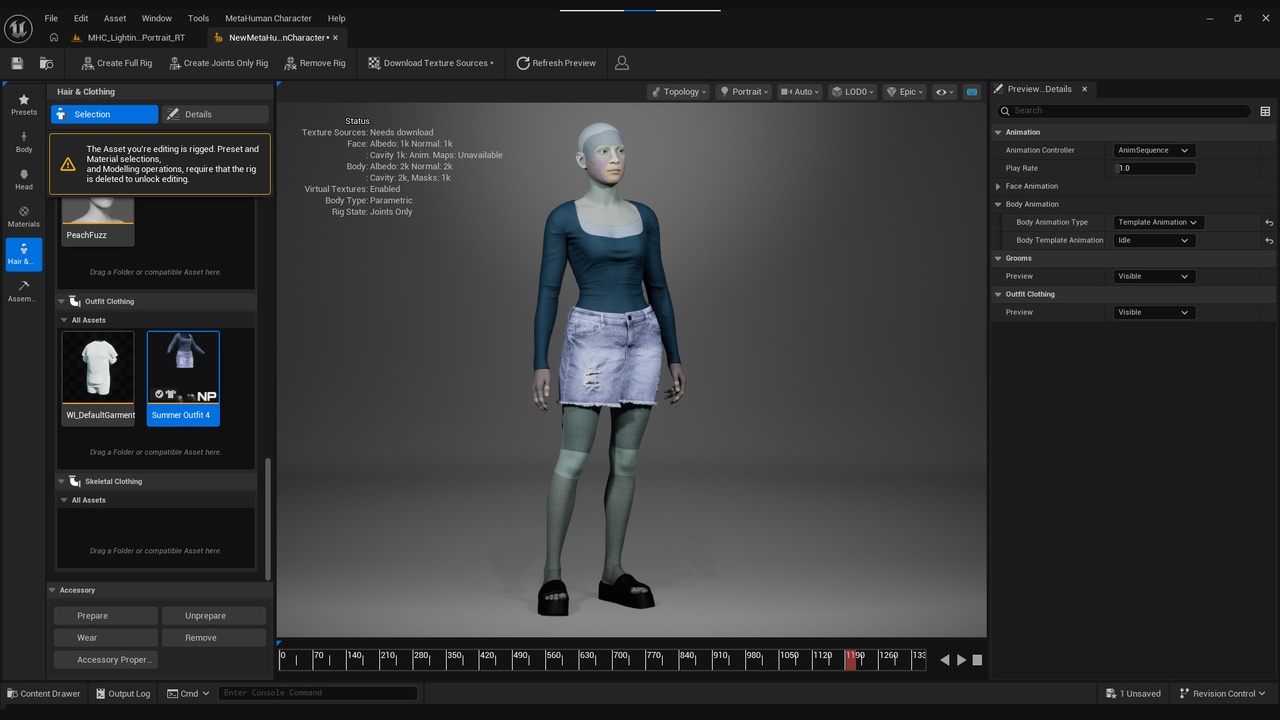This screenshot has height=720, width=1280.
Task: Toggle the blue keyboard shortcuts viewport icon
Action: pyautogui.click(x=971, y=92)
